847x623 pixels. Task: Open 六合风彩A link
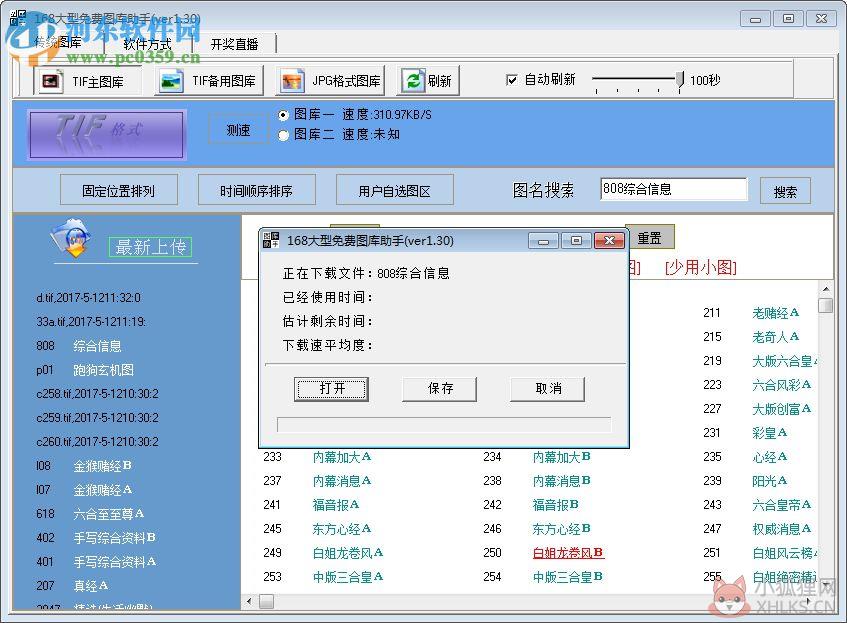click(782, 385)
